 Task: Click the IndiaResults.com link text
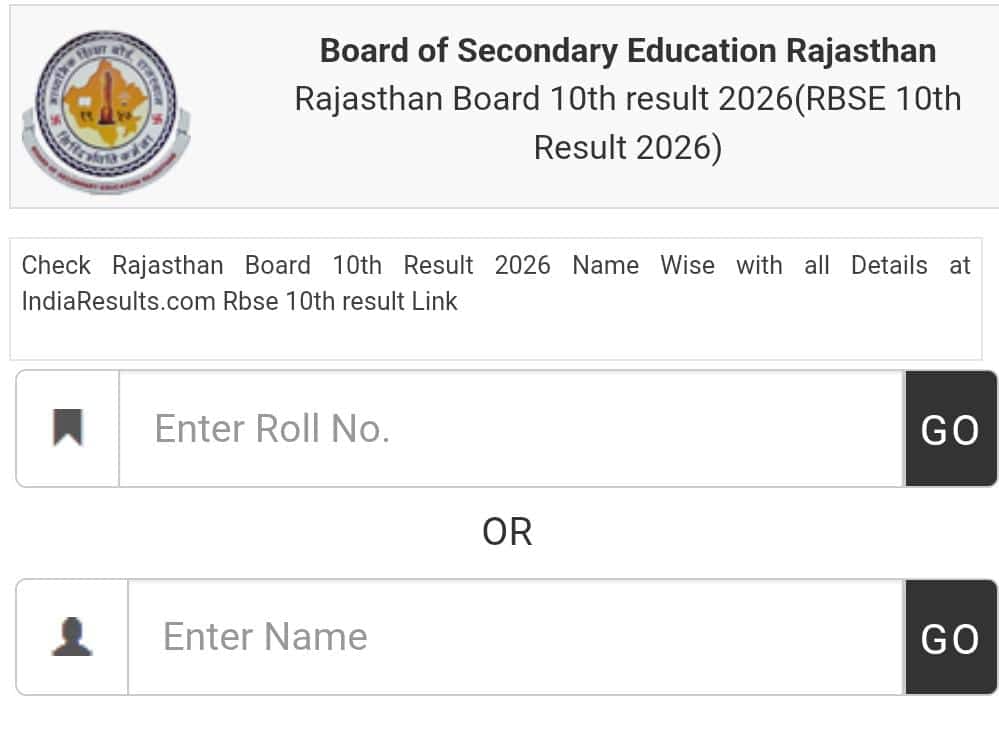[115, 301]
